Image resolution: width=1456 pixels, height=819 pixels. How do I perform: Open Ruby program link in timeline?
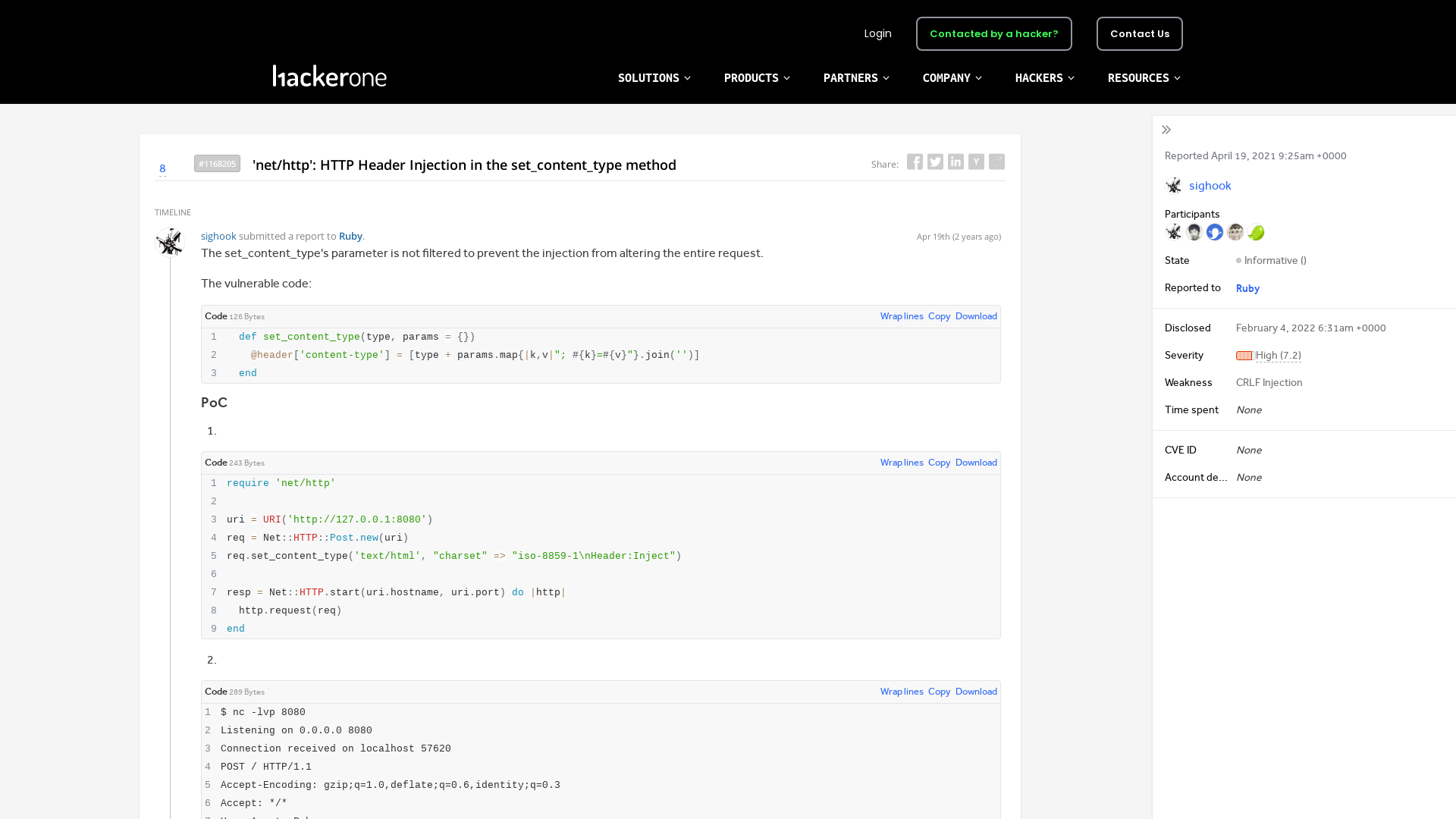350,237
